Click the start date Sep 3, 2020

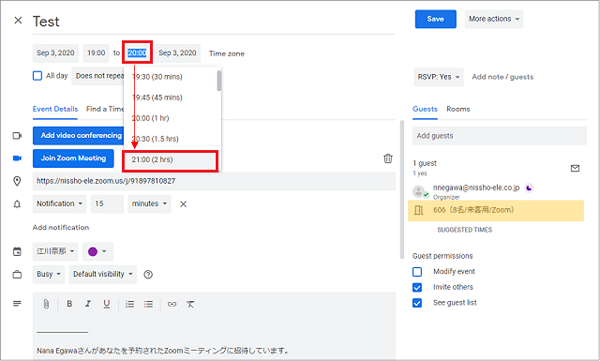55,53
